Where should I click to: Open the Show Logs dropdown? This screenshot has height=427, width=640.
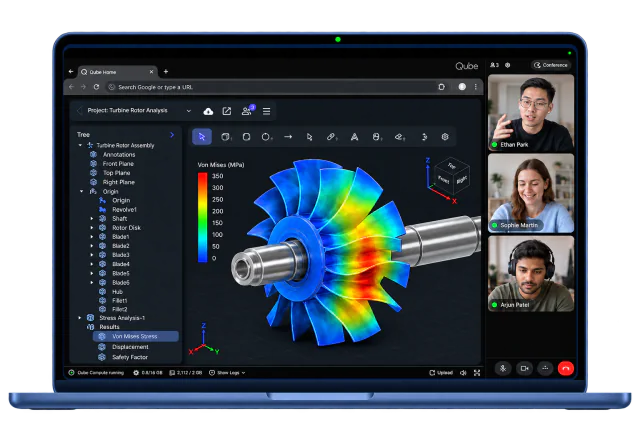227,373
